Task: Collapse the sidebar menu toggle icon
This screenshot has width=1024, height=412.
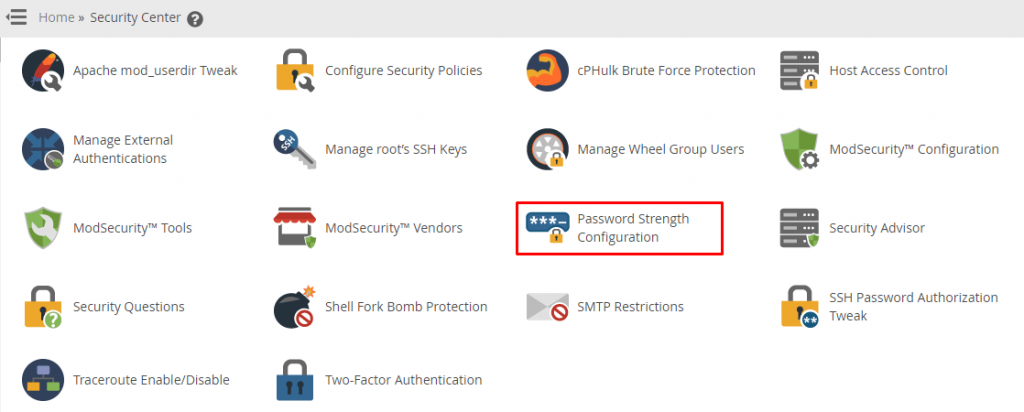Action: point(16,18)
